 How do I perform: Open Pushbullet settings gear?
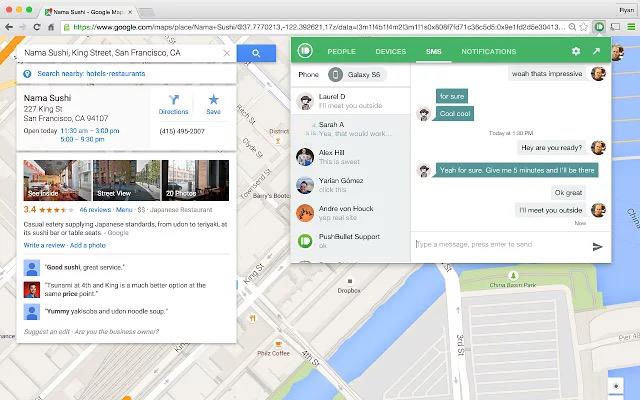click(576, 51)
